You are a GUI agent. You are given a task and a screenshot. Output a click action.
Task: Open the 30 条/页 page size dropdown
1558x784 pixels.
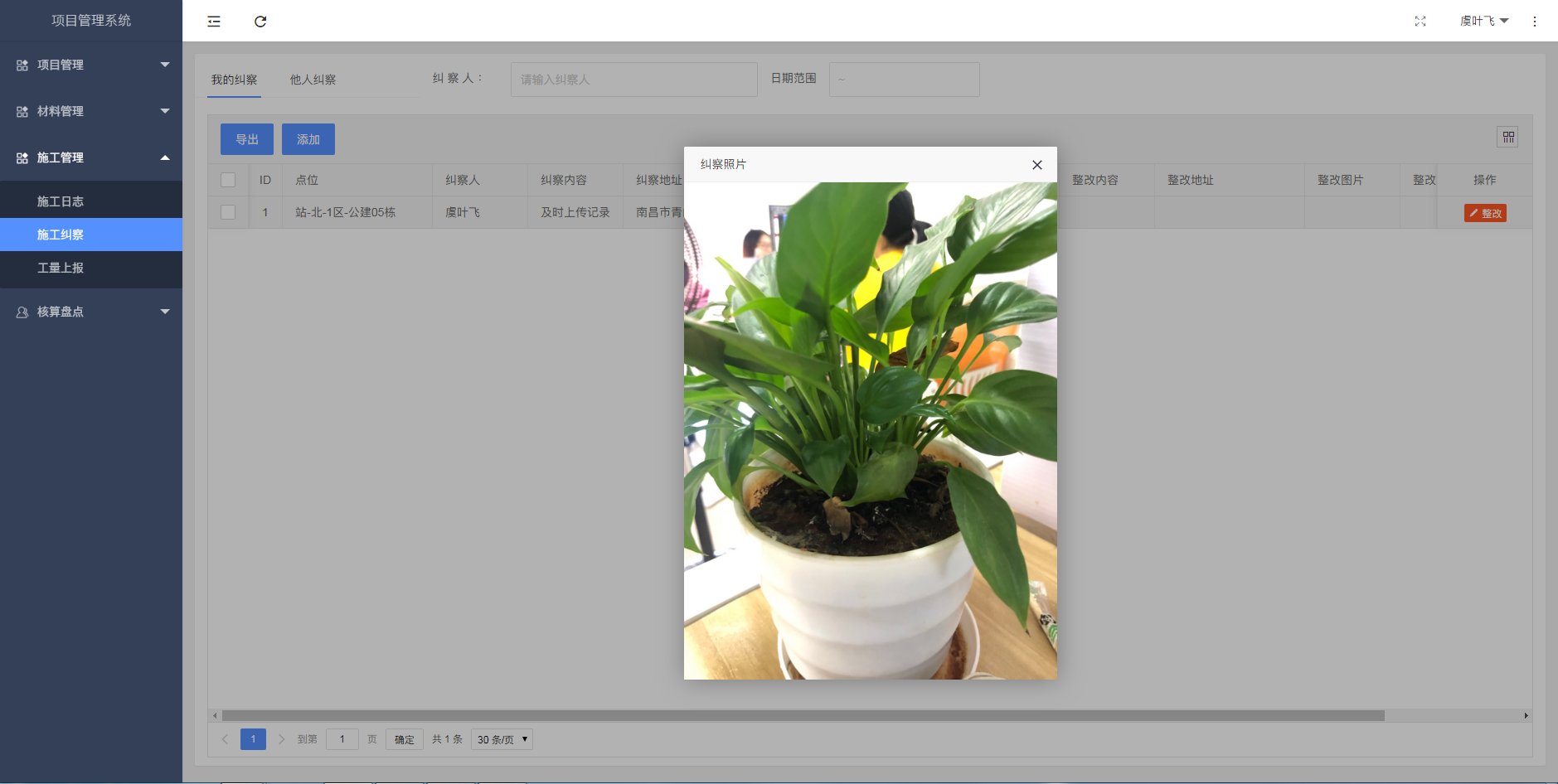(x=502, y=739)
